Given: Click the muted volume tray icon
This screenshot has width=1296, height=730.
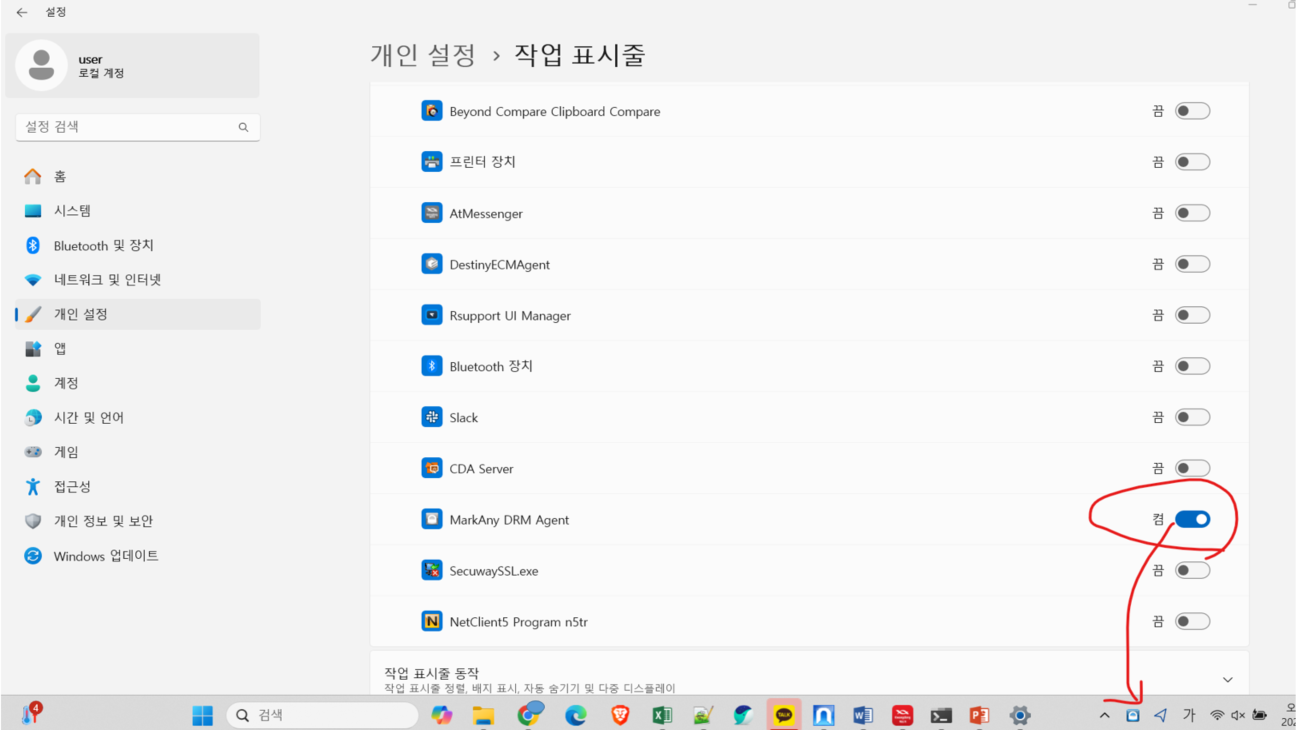Looking at the screenshot, I should [x=1238, y=715].
